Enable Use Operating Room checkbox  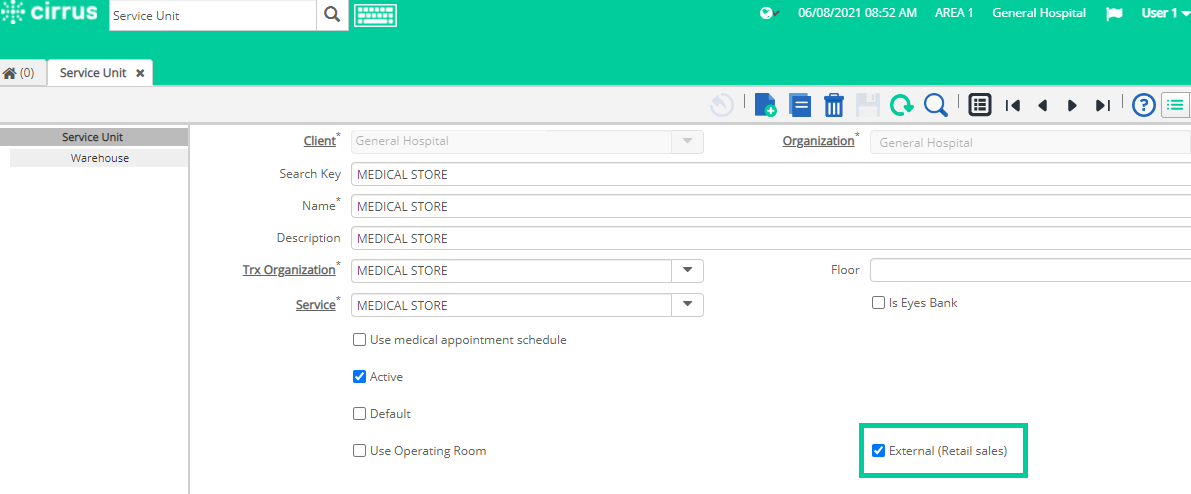tap(359, 451)
